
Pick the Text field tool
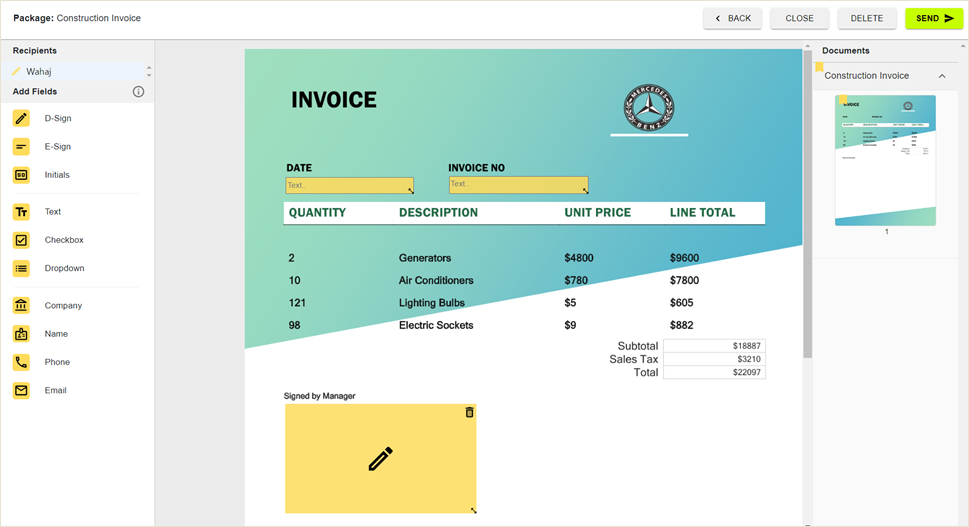[21, 212]
